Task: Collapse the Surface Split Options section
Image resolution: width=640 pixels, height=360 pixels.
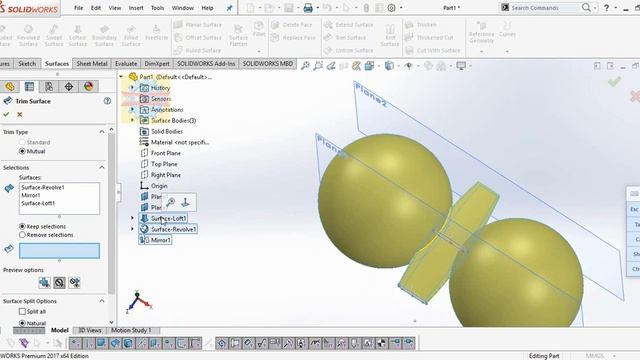Action: click(102, 301)
